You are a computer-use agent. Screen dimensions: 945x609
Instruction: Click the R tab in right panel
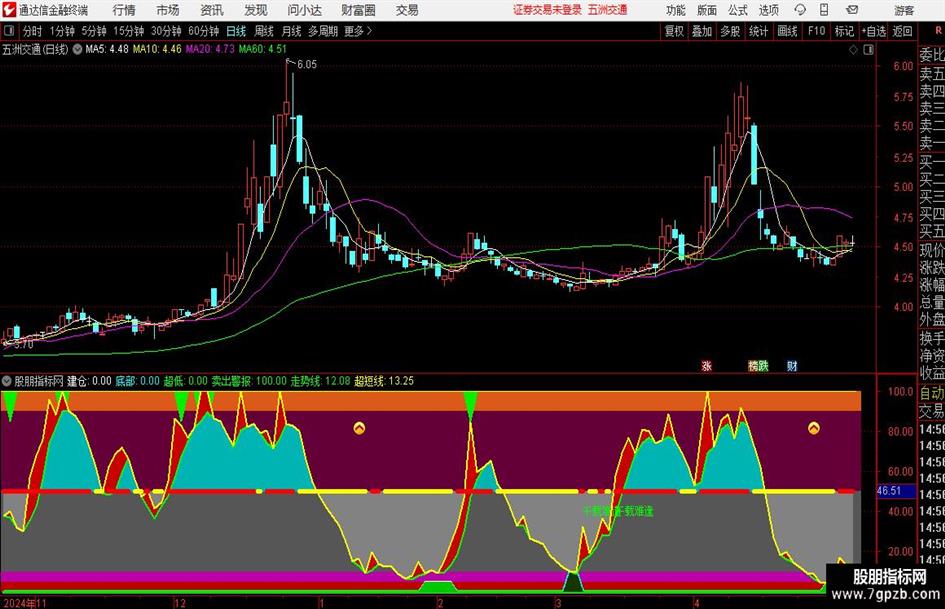click(939, 31)
